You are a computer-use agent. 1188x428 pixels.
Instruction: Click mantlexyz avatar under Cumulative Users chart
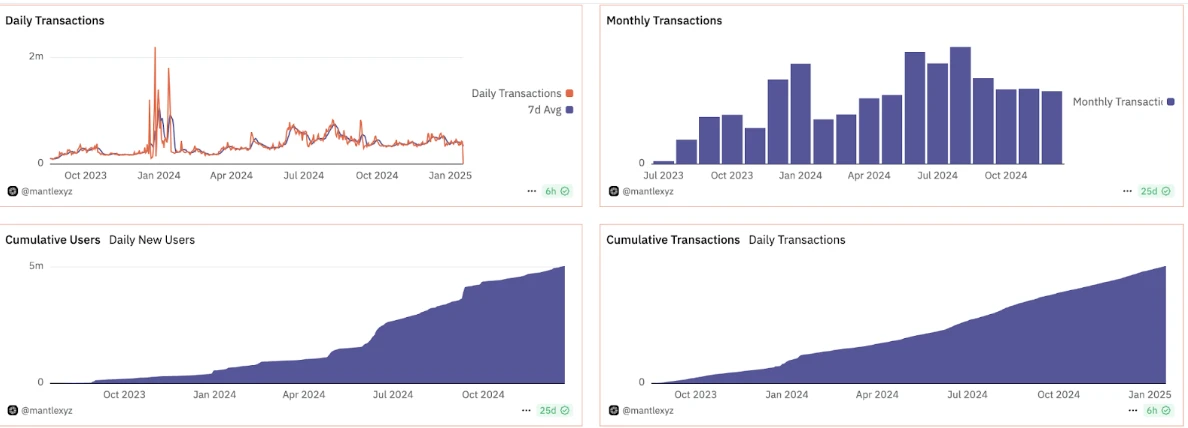[12, 410]
